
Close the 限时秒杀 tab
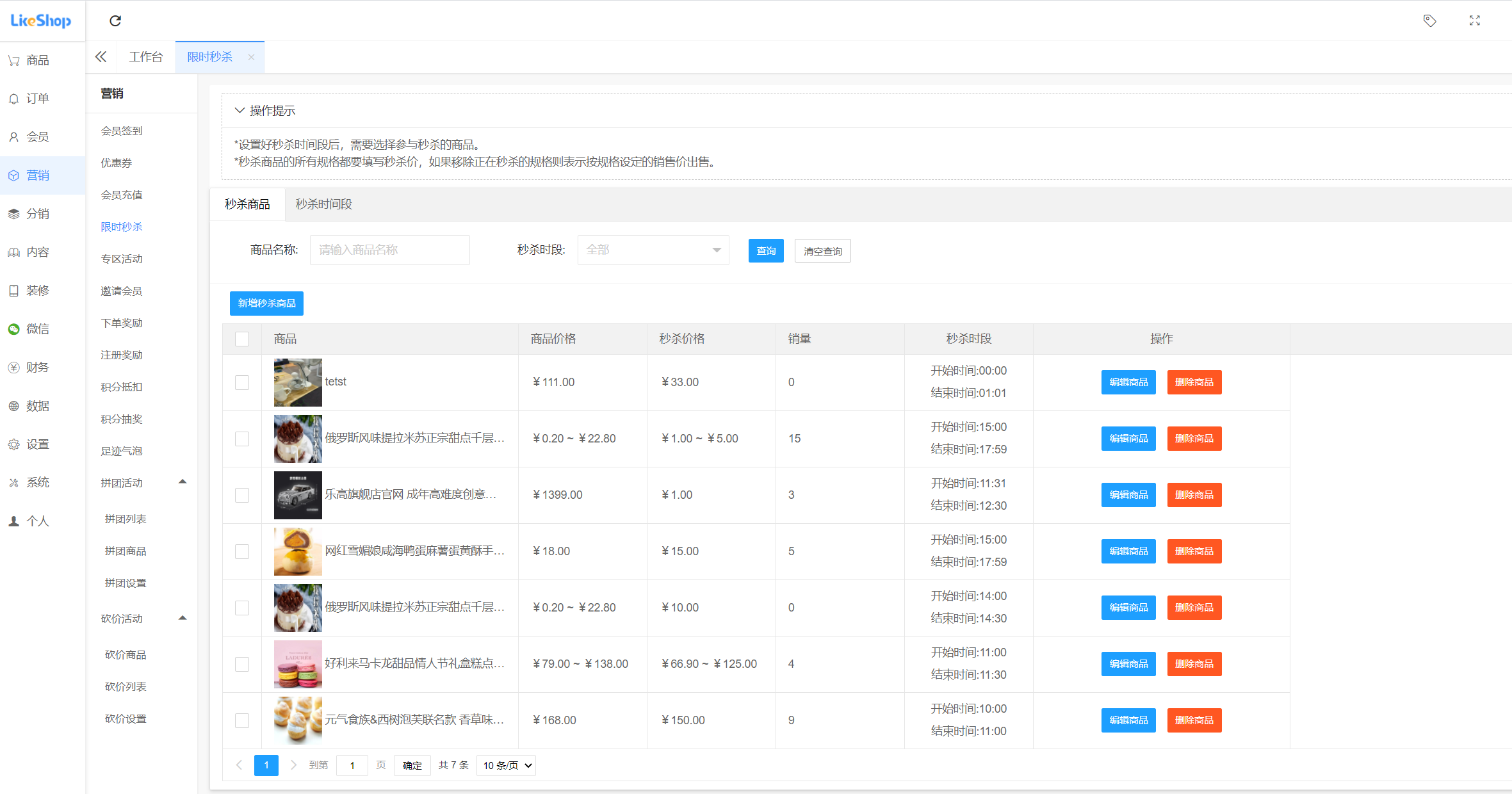click(x=251, y=57)
